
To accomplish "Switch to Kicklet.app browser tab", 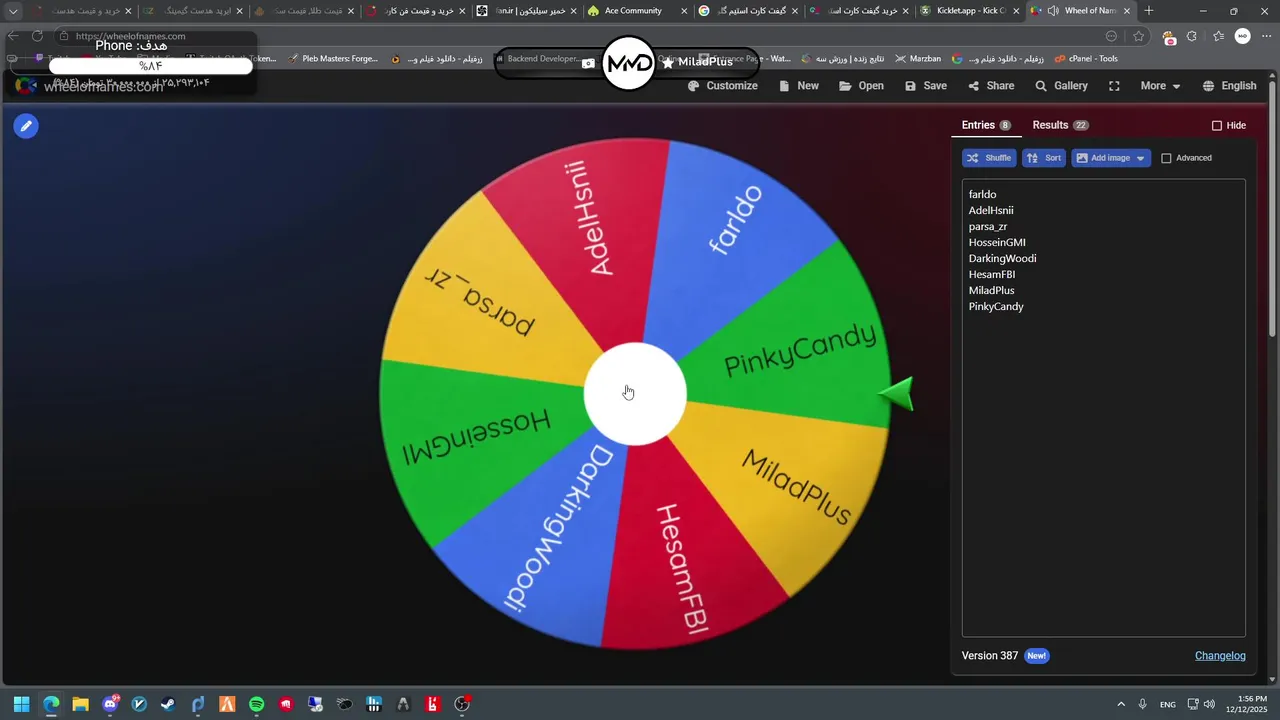I will pyautogui.click(x=970, y=11).
